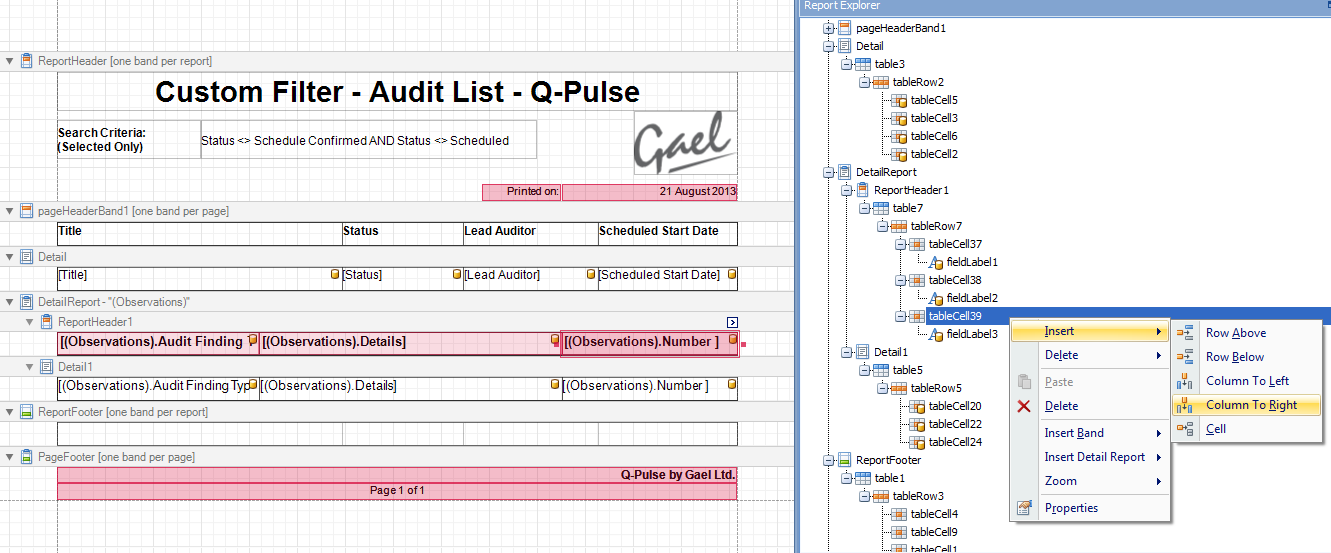Image resolution: width=1331 pixels, height=553 pixels.
Task: Click the red Delete X icon
Action: [x=1024, y=406]
